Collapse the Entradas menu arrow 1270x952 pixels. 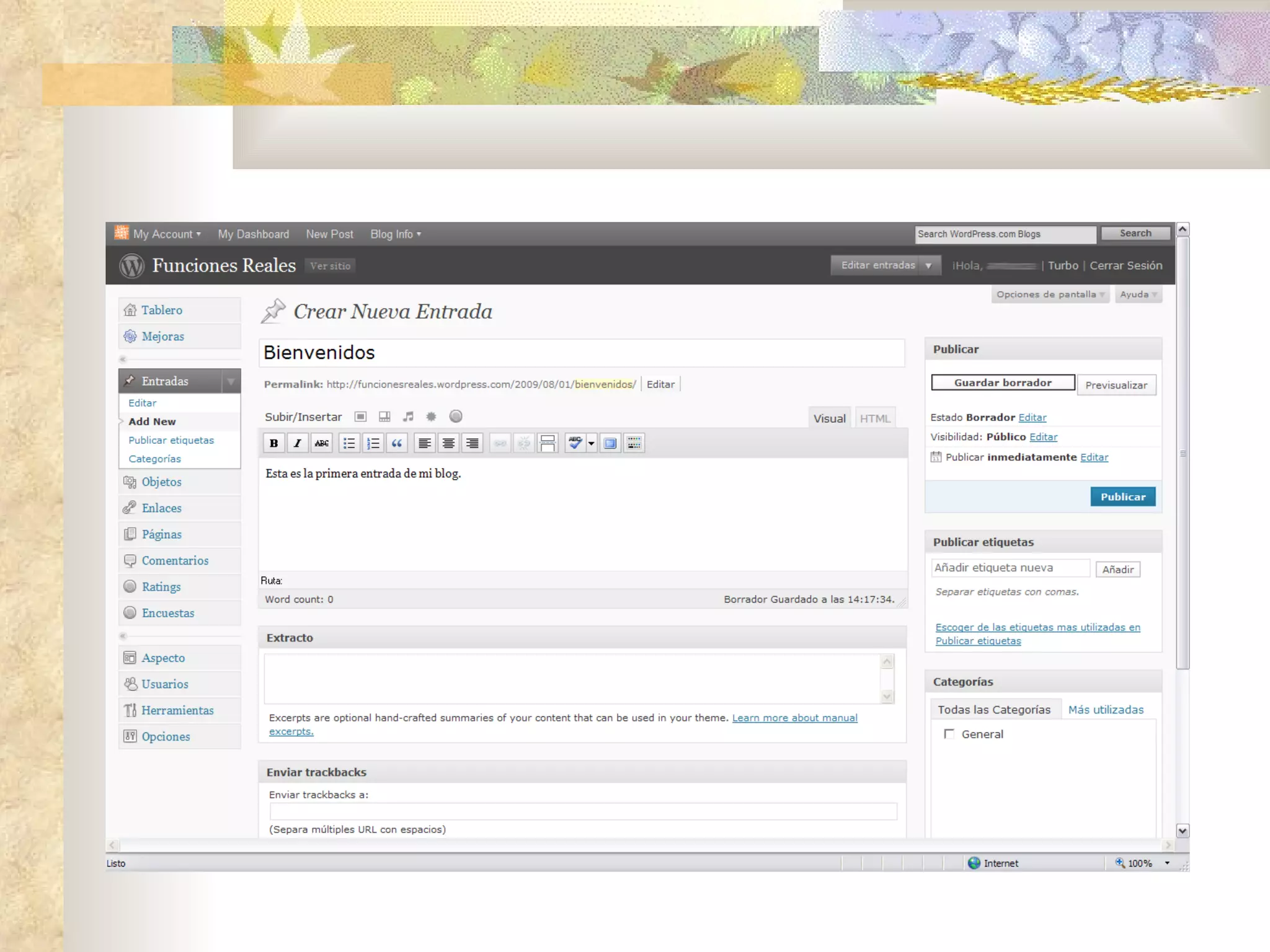(x=231, y=381)
